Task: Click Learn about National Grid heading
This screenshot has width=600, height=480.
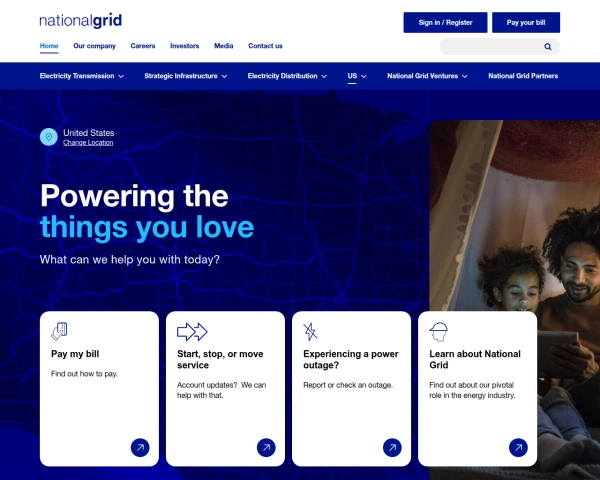Action: [x=475, y=359]
